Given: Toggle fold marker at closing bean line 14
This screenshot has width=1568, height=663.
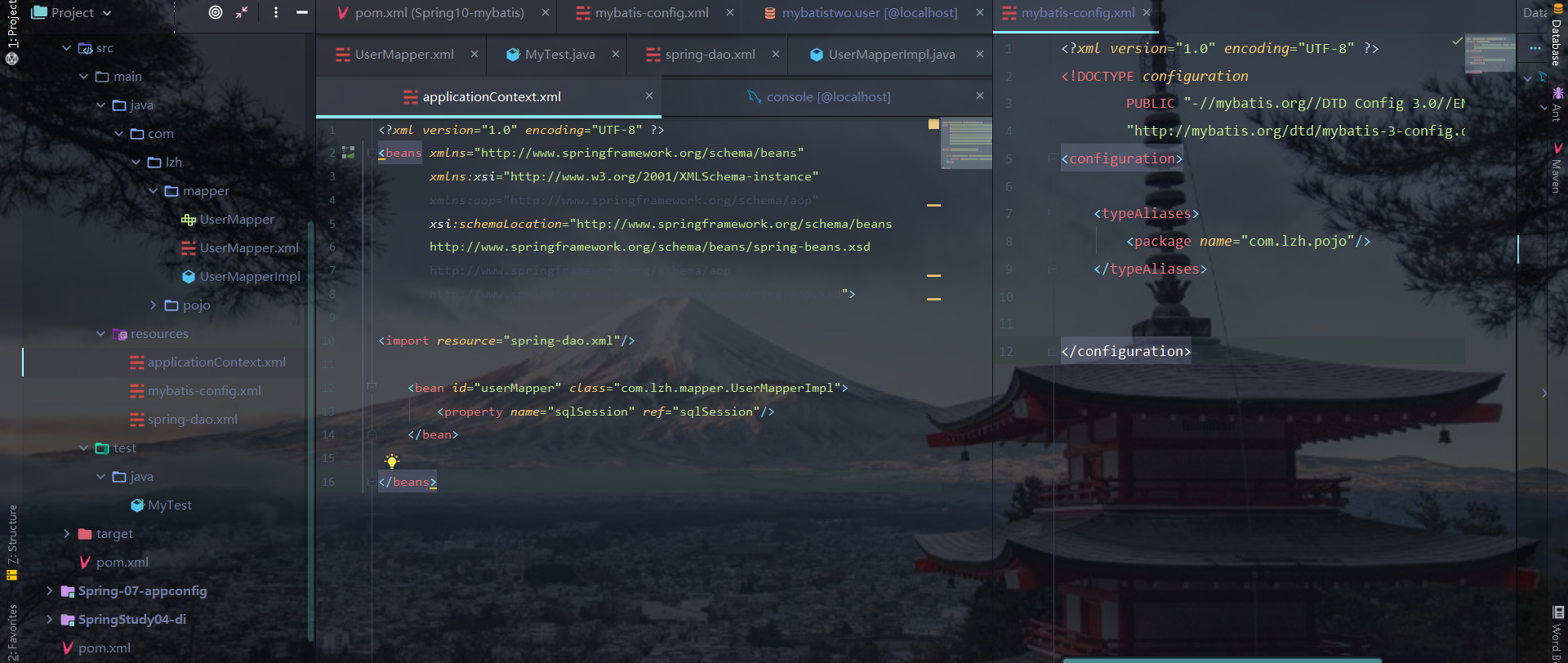Looking at the screenshot, I should tap(372, 434).
